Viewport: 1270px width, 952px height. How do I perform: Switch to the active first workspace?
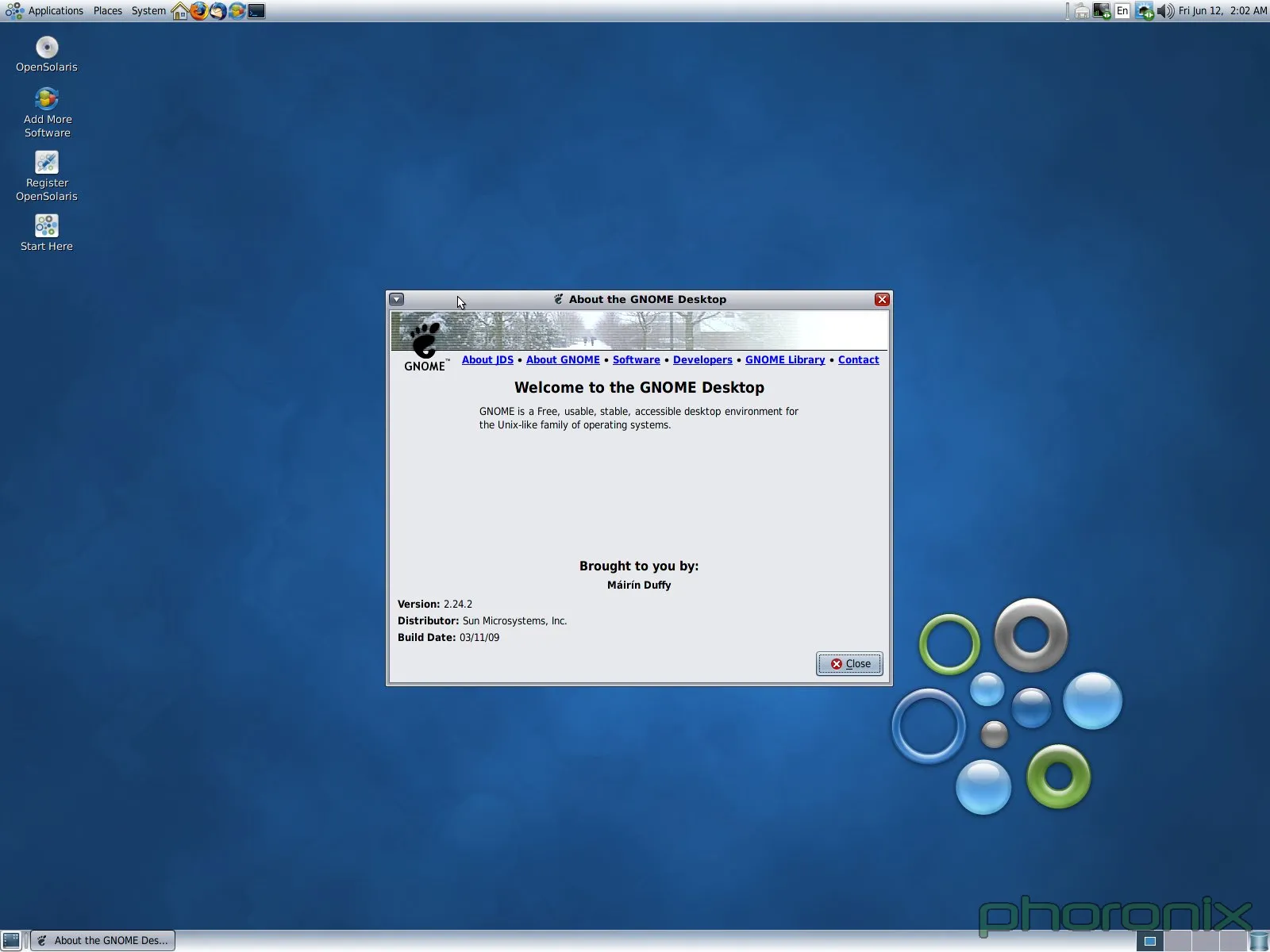point(1149,941)
